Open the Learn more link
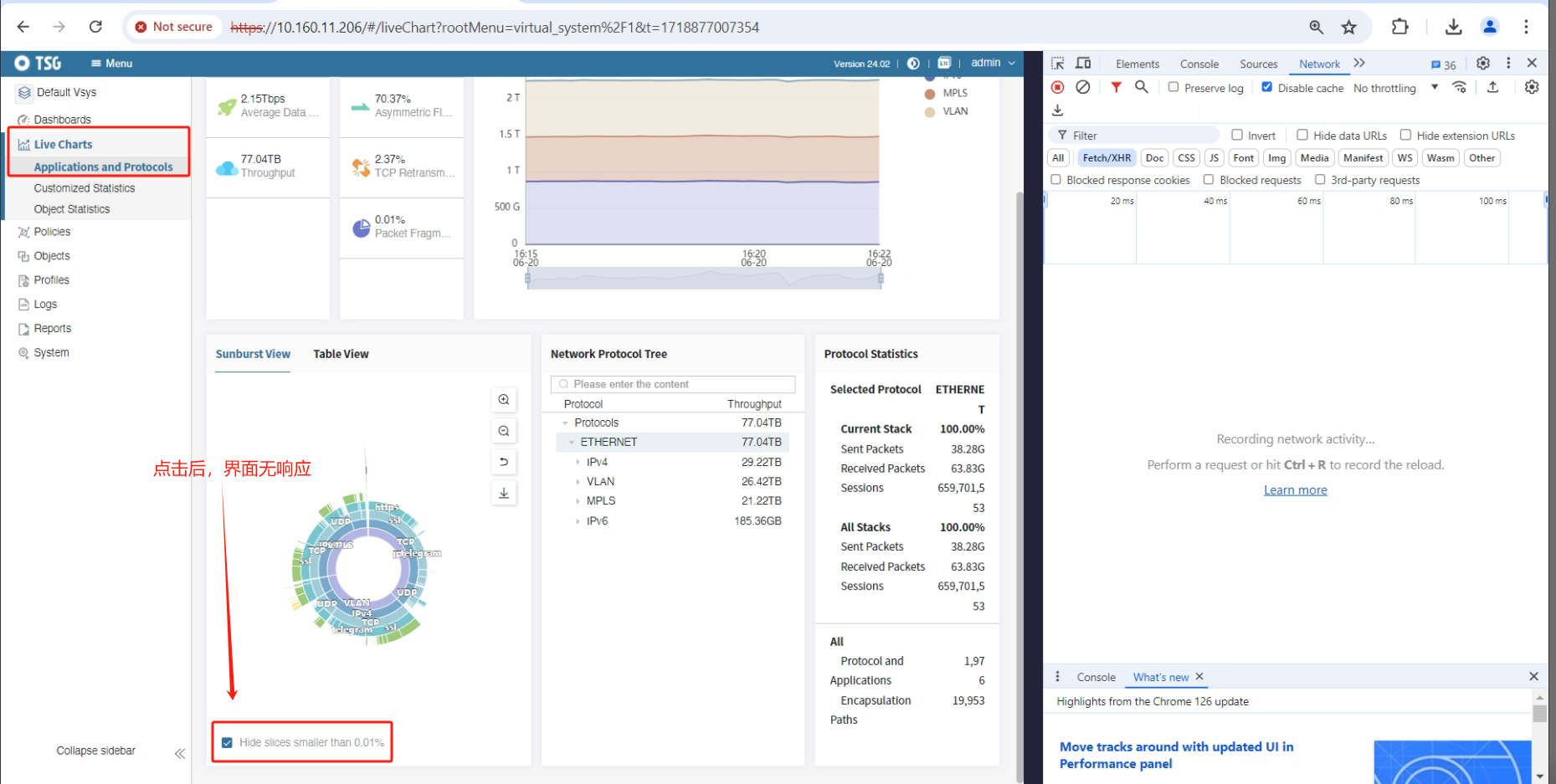 tap(1295, 490)
